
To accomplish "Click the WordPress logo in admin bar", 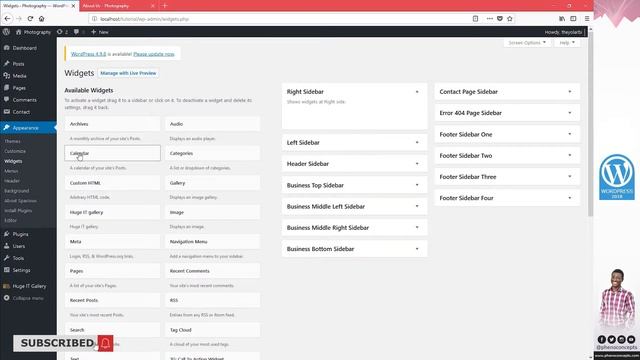I will 6,32.
